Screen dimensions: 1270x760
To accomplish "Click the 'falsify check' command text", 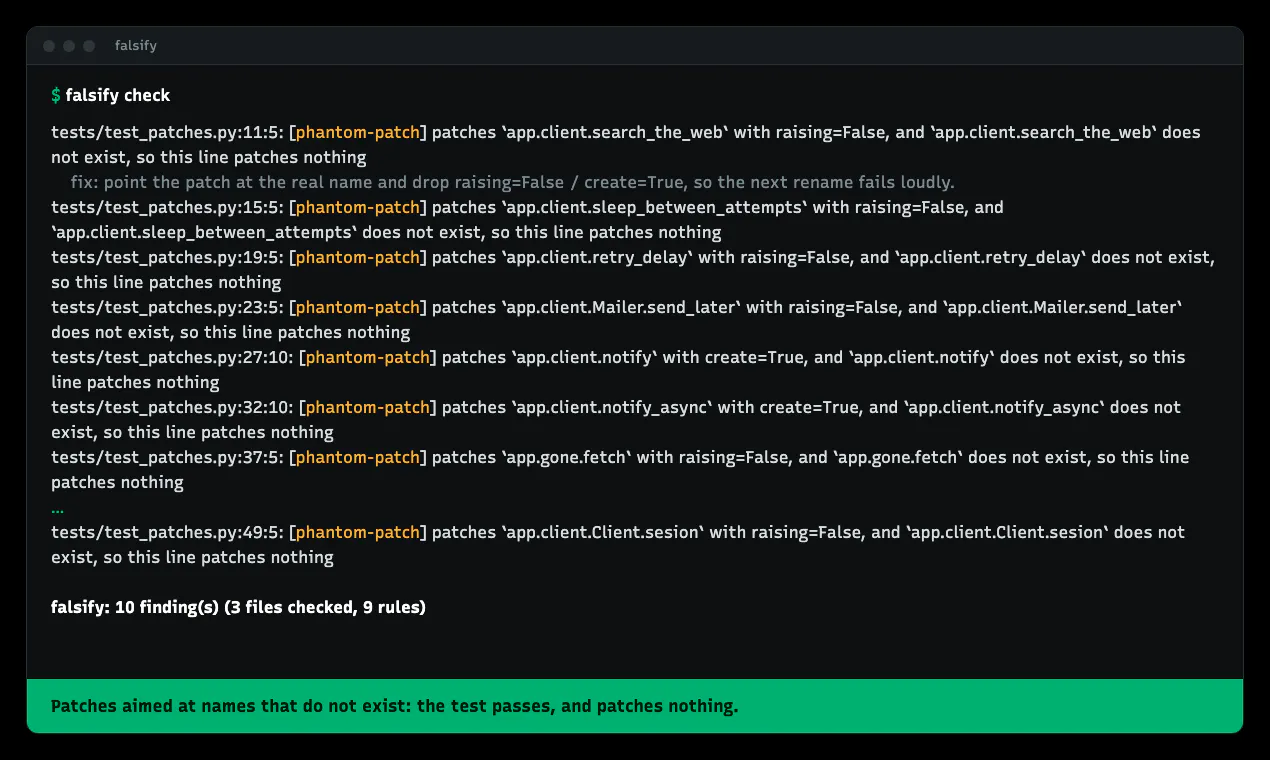I will (x=118, y=95).
